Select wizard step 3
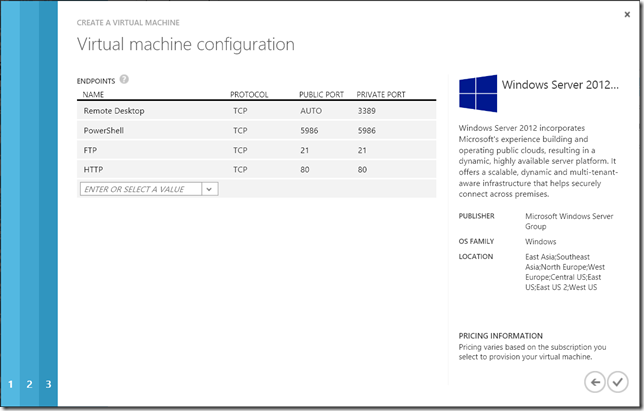Viewport: 644px width, 411px height. pyautogui.click(x=48, y=384)
